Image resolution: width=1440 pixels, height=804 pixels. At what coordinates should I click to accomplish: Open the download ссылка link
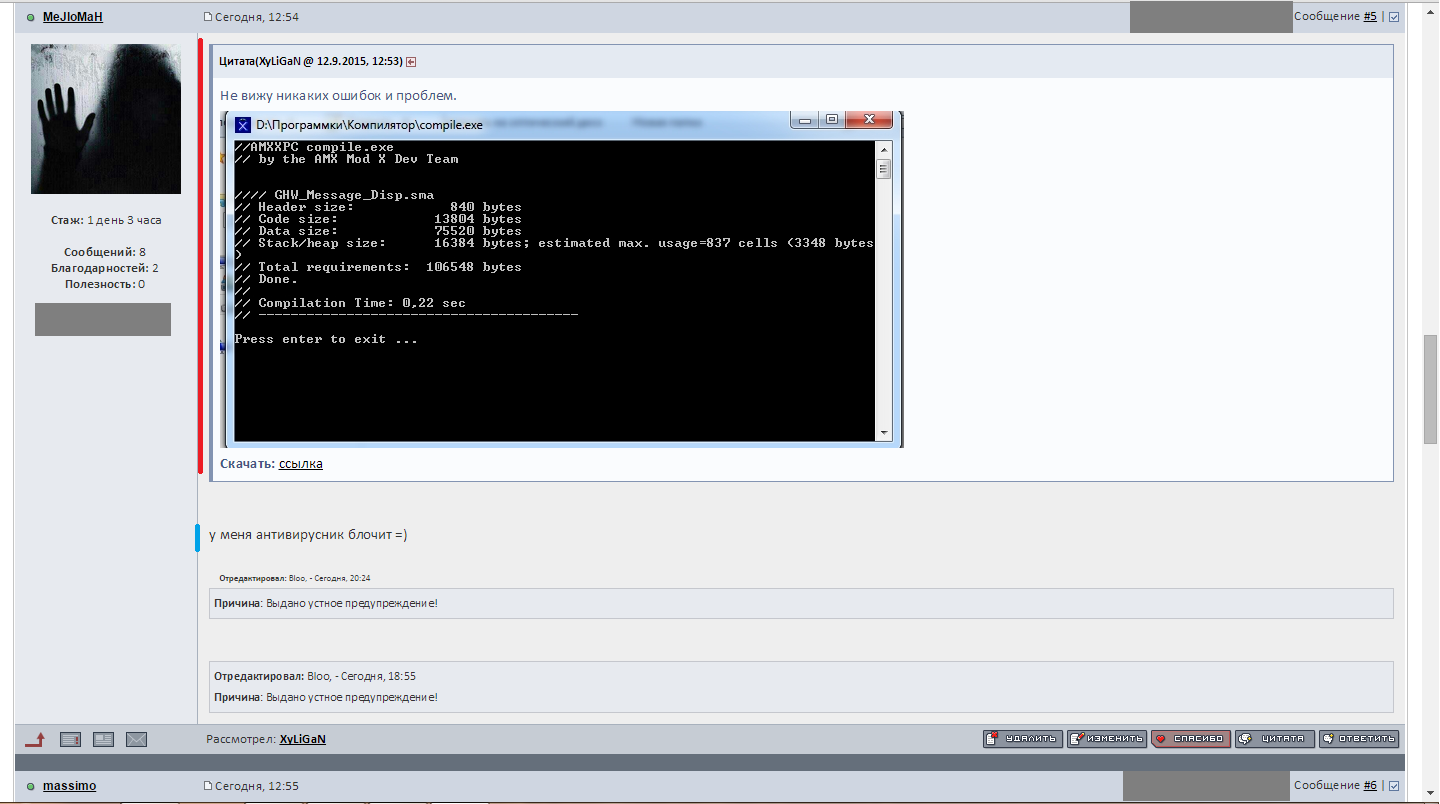tap(301, 464)
